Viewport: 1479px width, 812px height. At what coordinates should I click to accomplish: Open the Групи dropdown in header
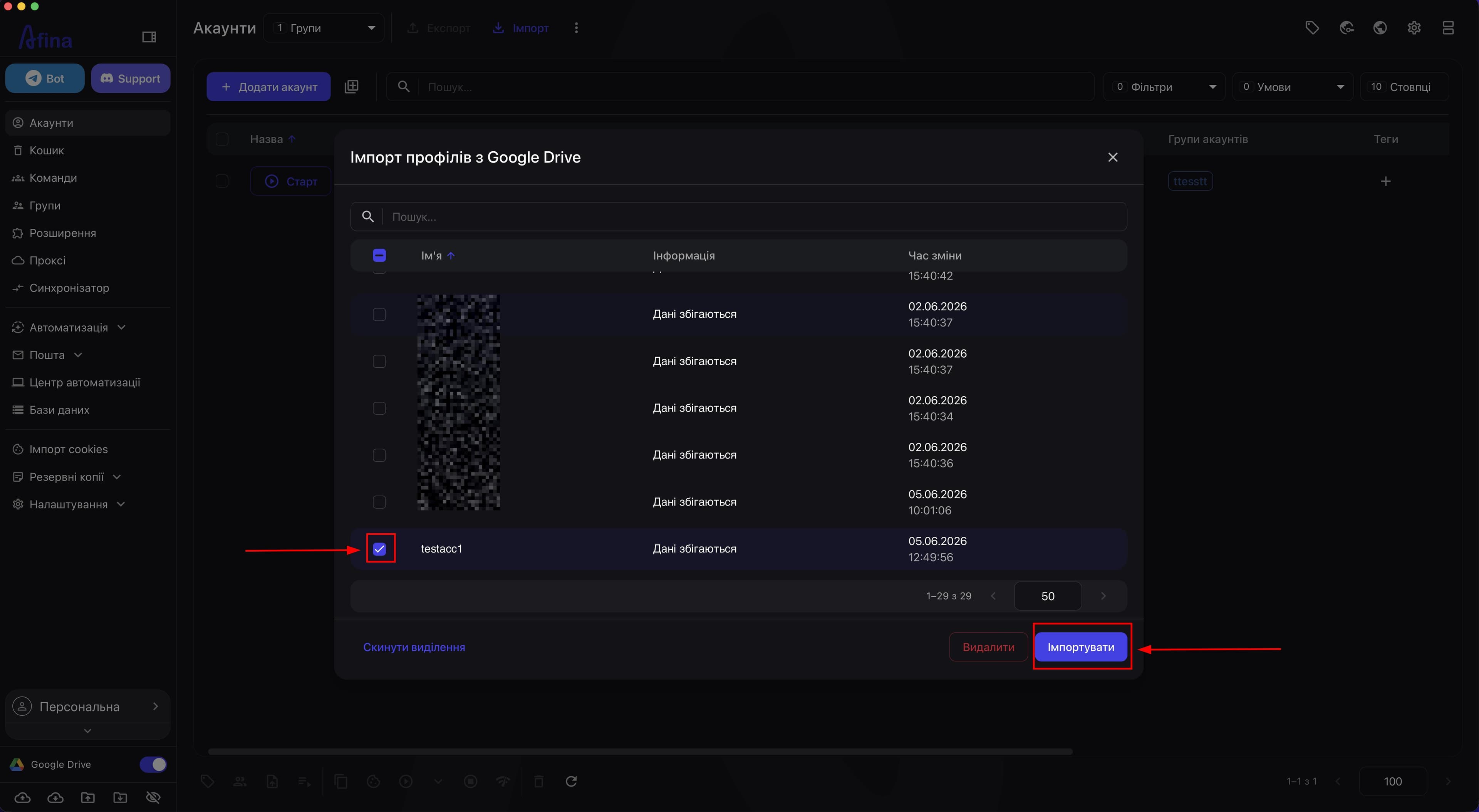pos(324,28)
